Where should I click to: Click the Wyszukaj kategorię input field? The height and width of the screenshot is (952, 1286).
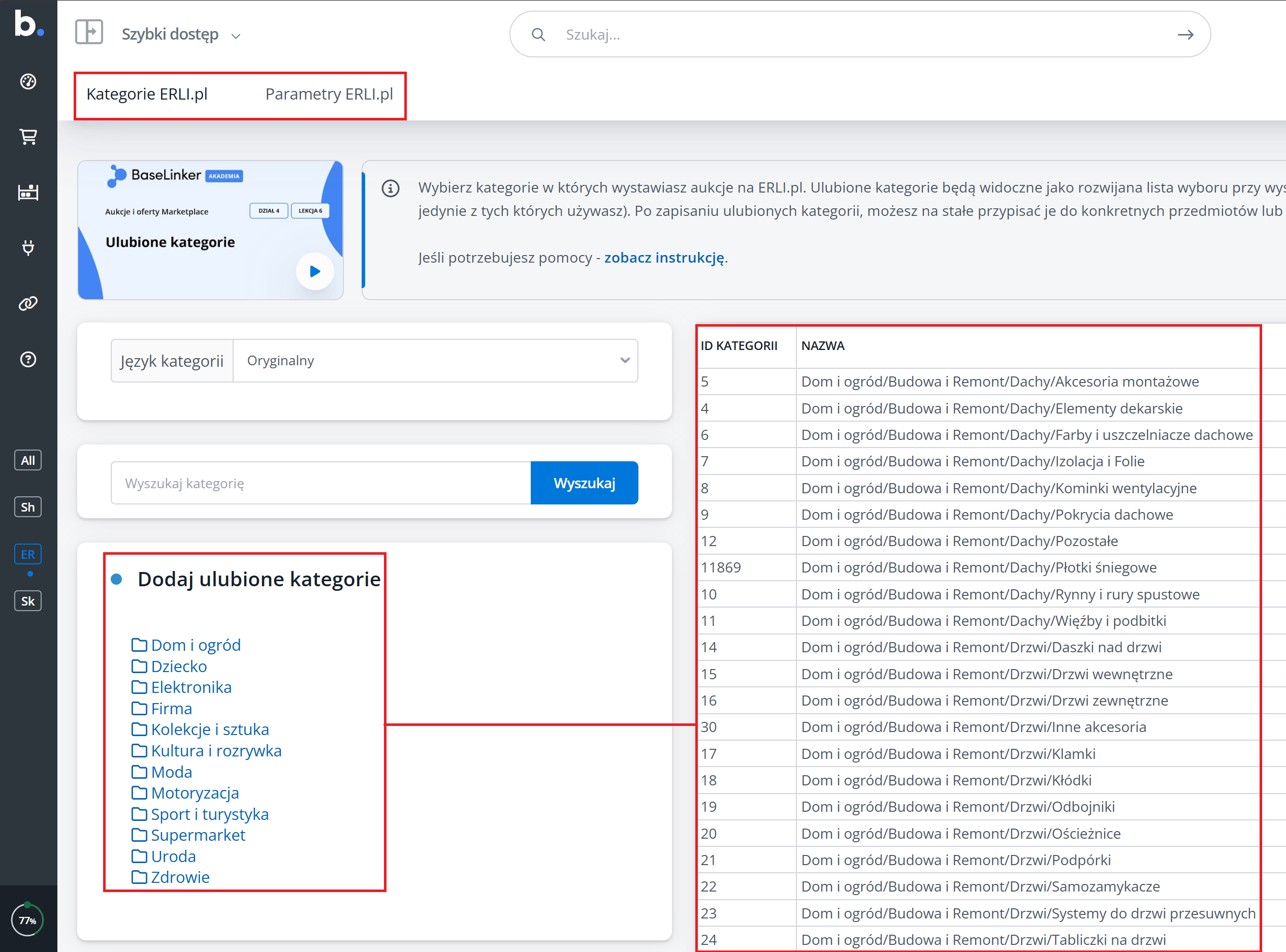click(320, 483)
